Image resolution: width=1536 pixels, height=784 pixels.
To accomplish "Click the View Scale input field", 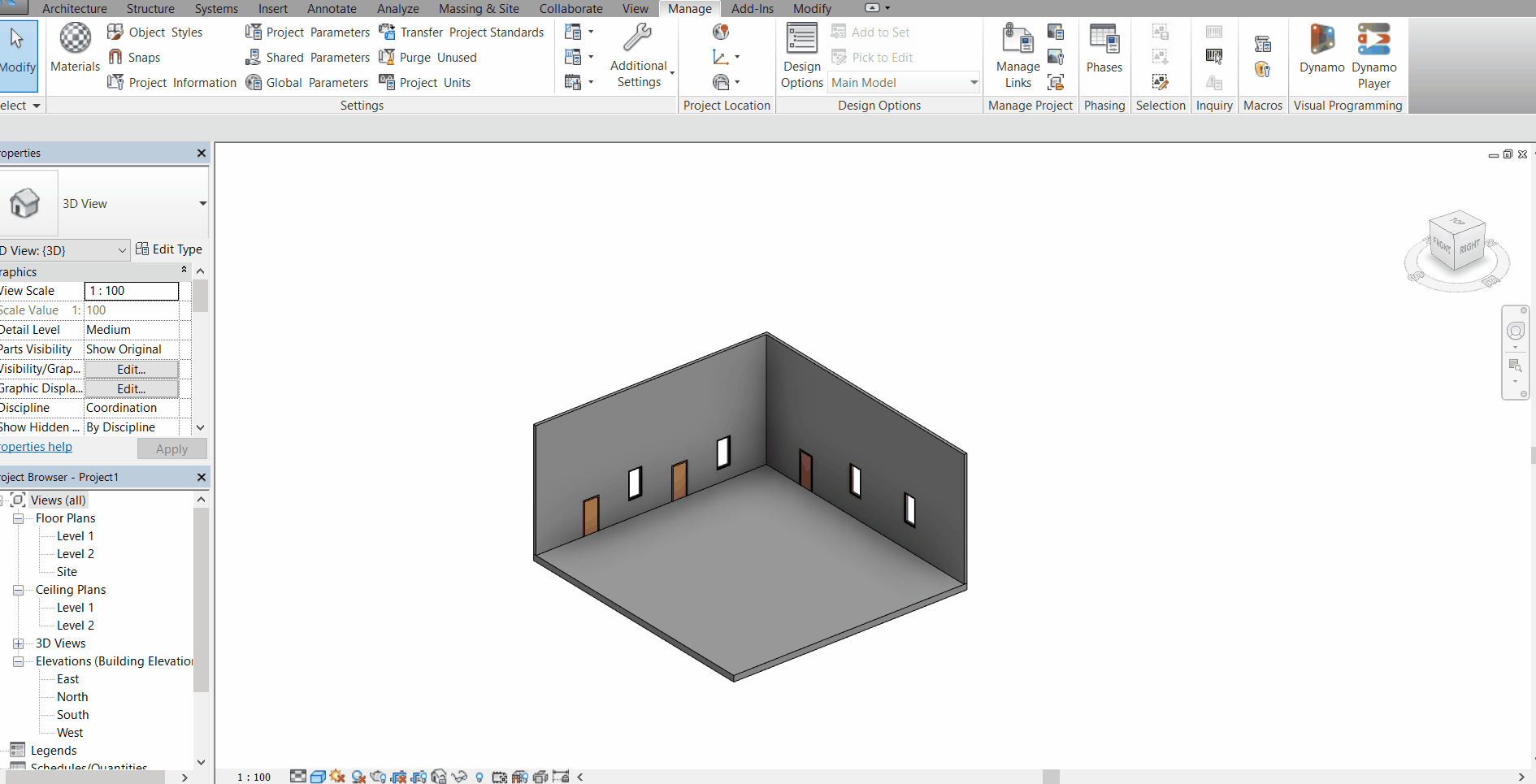I will 131,291.
